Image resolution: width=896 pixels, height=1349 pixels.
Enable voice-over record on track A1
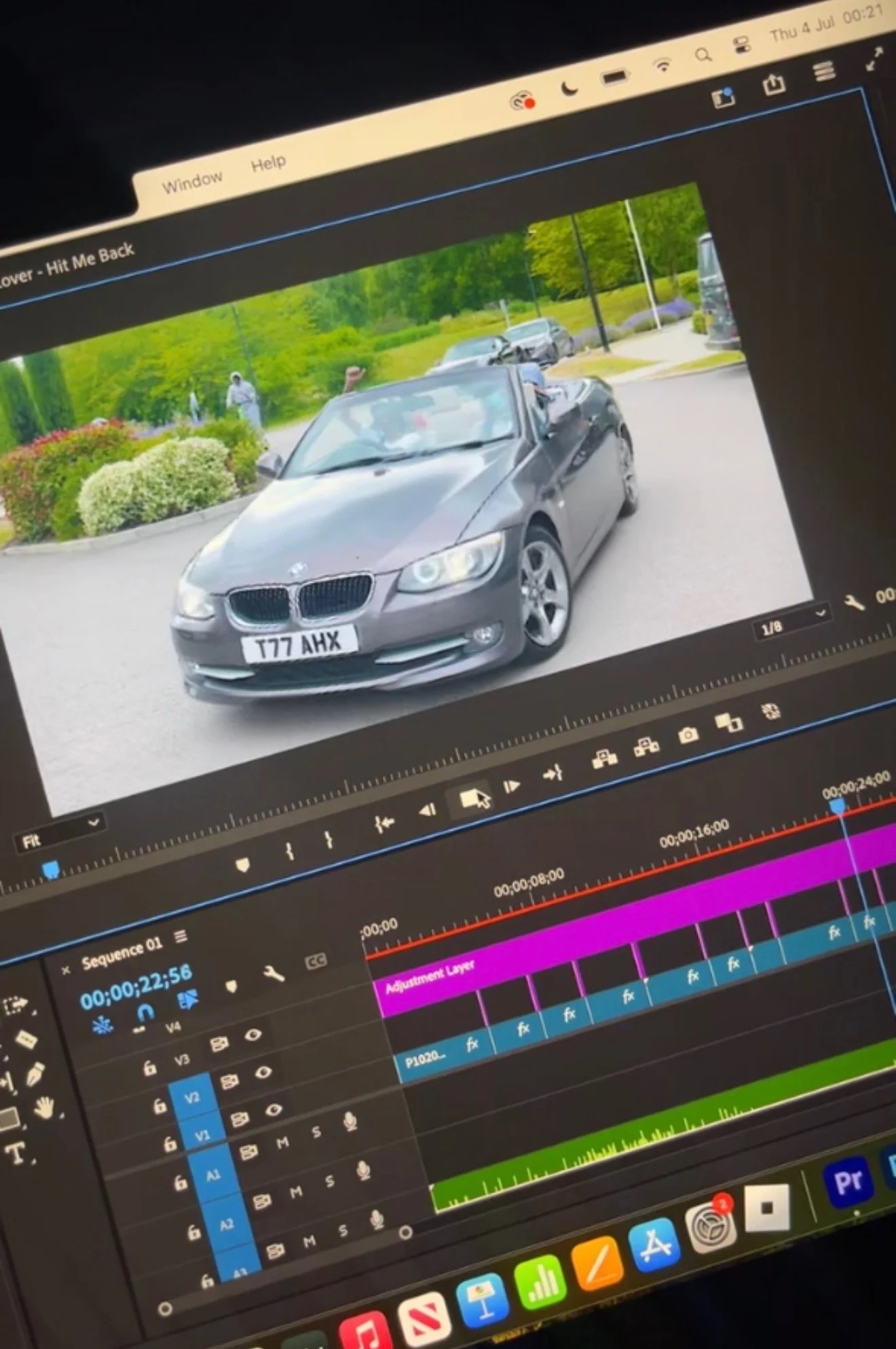350,1120
